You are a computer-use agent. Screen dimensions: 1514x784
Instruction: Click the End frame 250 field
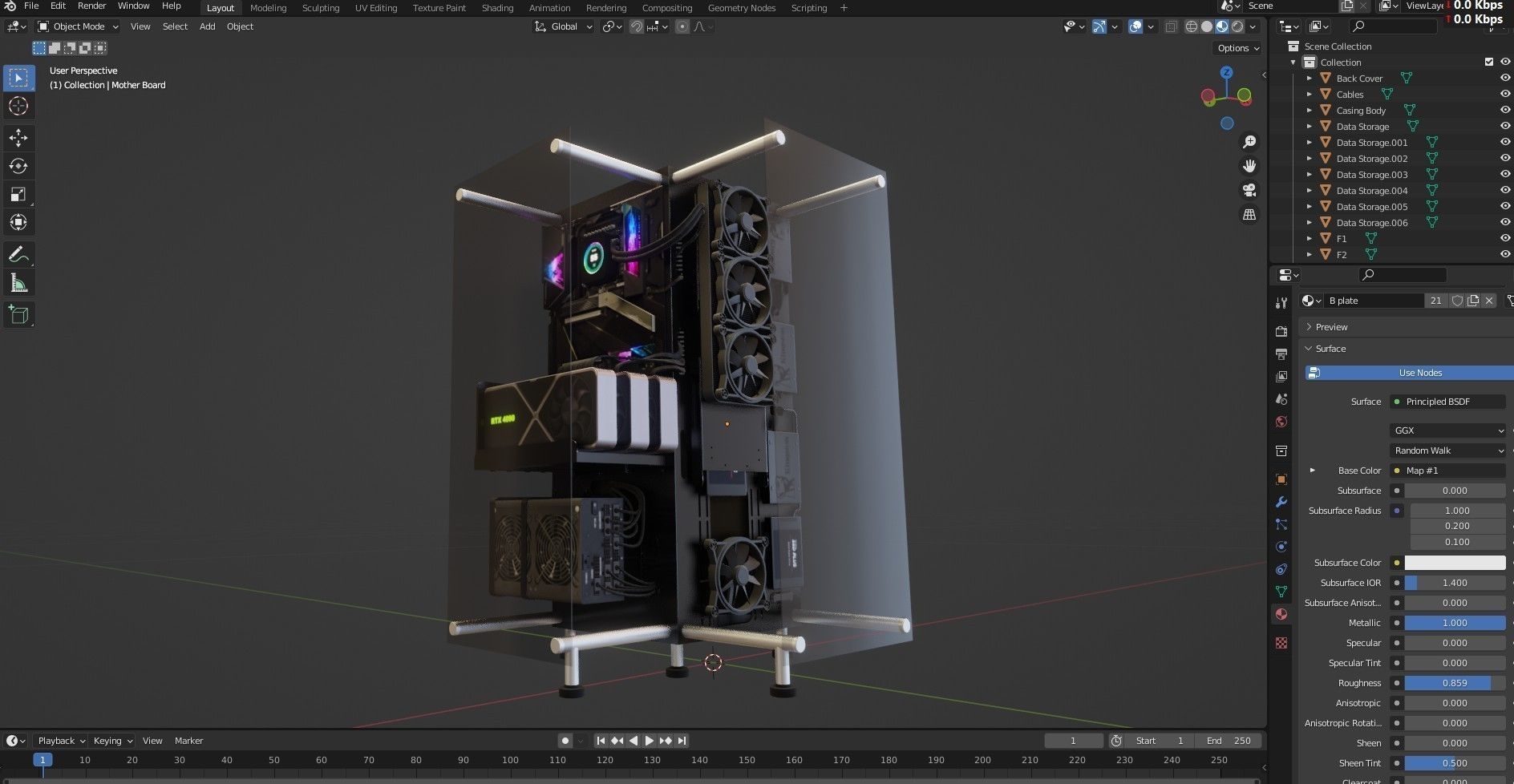click(1229, 741)
